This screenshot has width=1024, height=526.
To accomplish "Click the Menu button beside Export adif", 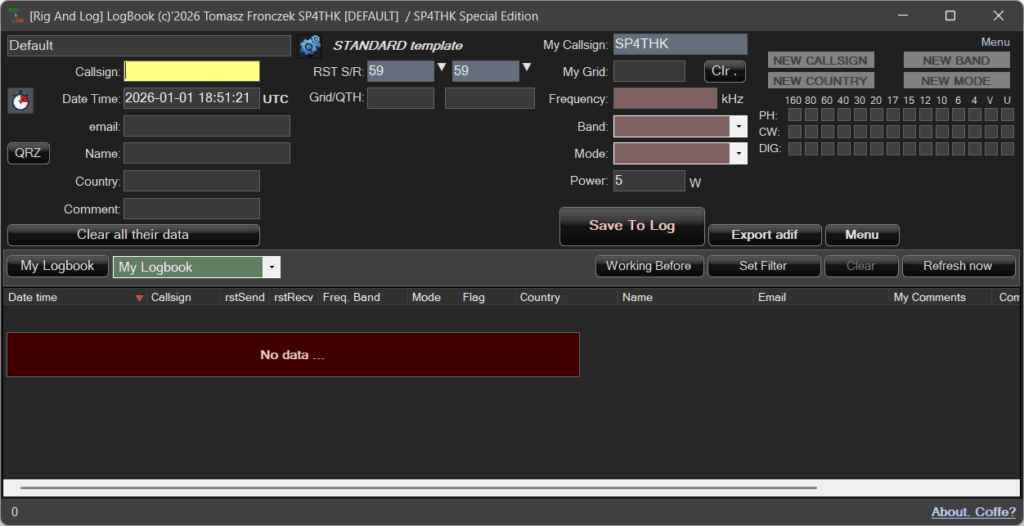I will [x=861, y=235].
